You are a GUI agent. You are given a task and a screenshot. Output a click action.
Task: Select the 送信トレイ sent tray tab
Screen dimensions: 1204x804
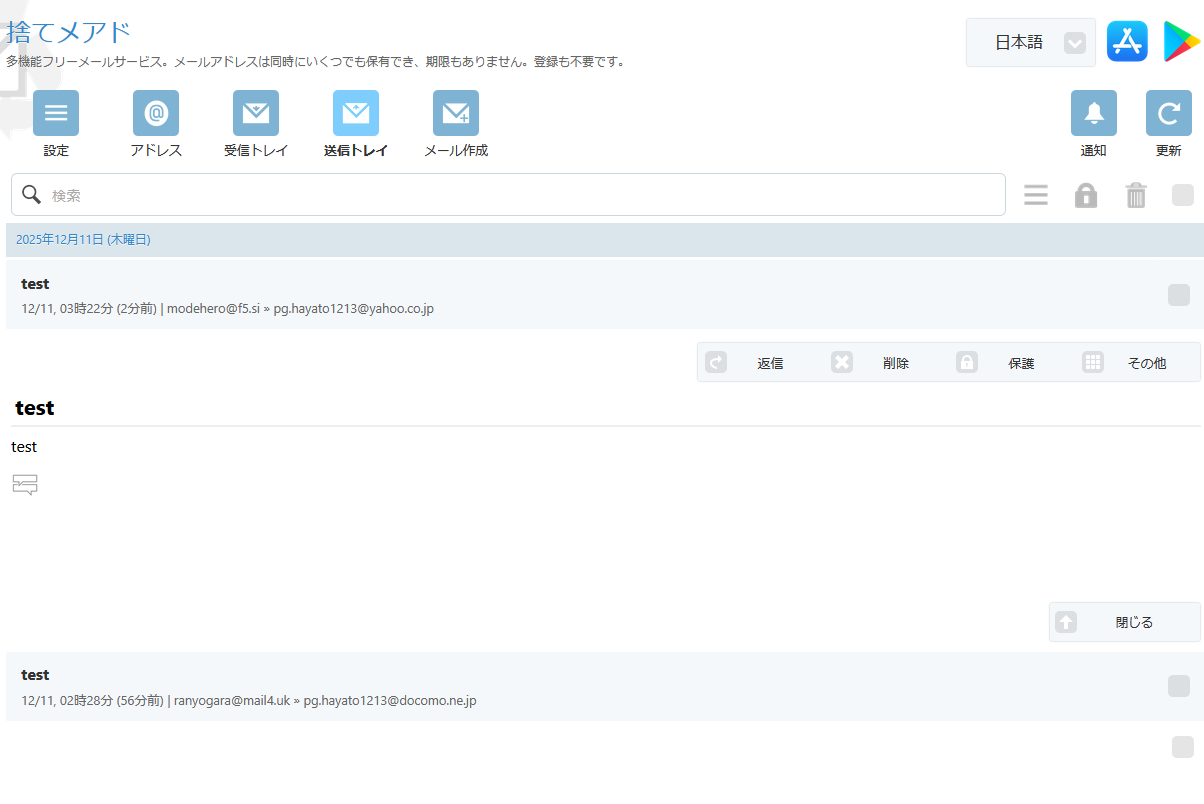click(356, 113)
